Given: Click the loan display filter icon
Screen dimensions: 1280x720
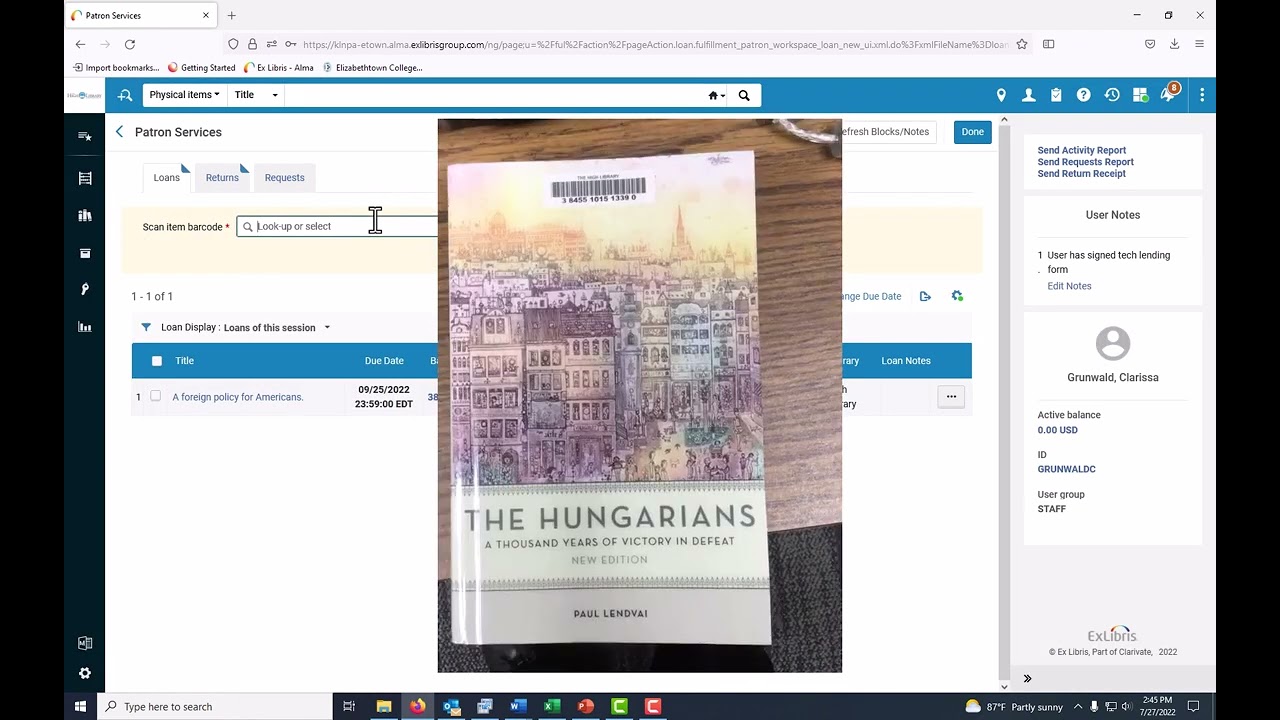Looking at the screenshot, I should coord(146,327).
